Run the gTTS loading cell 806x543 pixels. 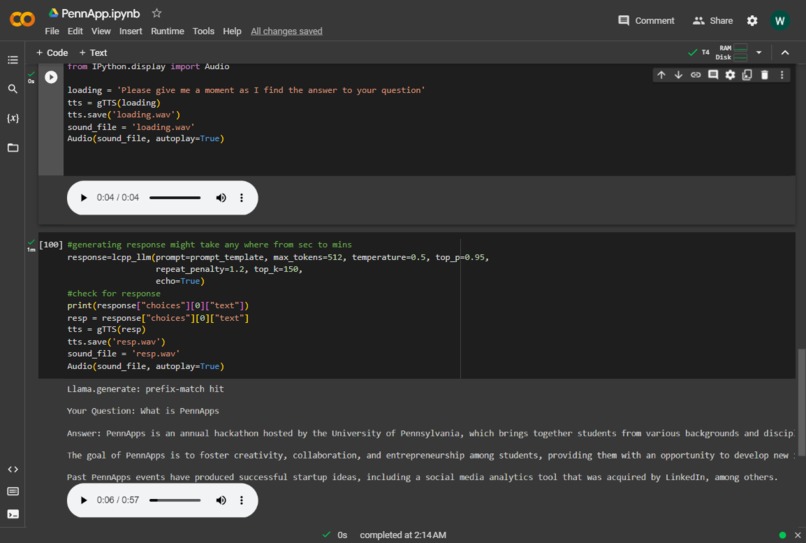[51, 77]
